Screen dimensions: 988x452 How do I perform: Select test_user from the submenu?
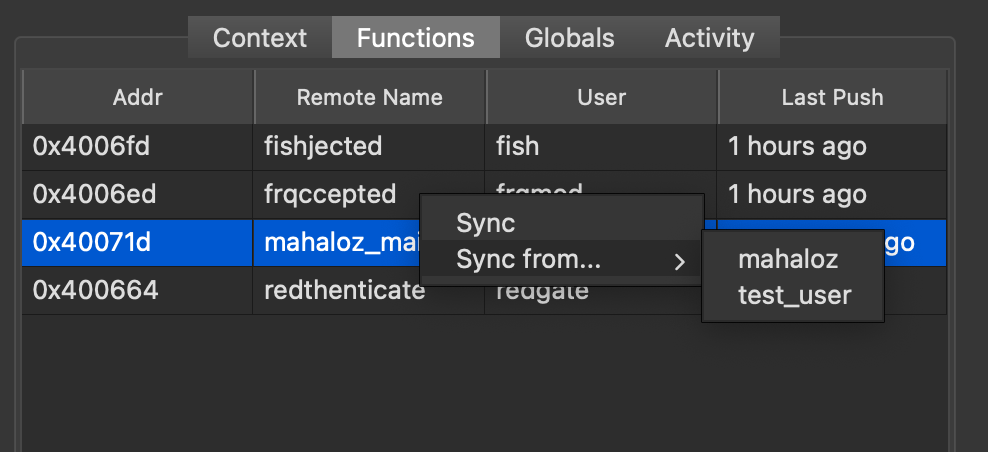point(794,295)
